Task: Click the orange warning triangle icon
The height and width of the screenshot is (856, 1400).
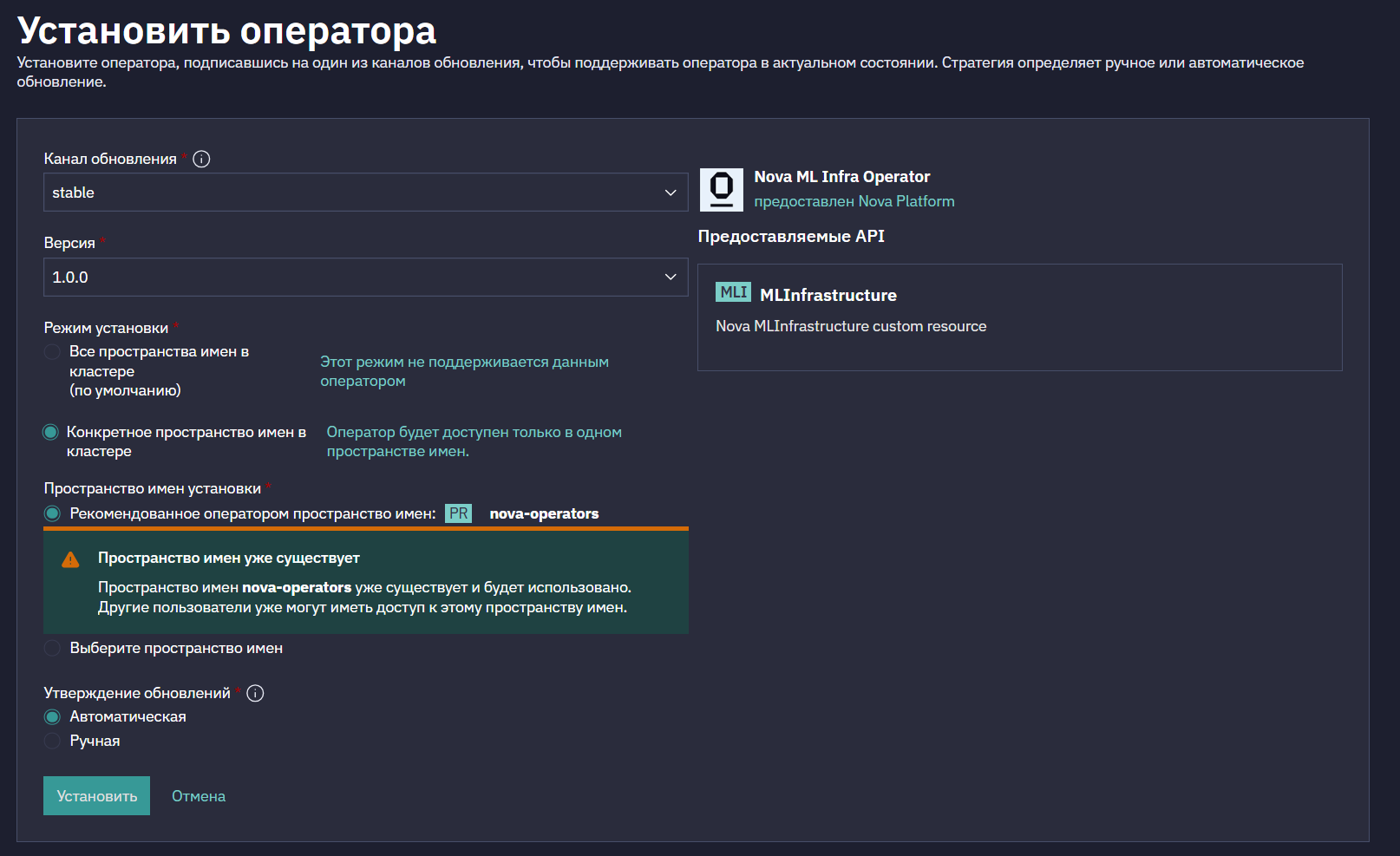Action: click(x=70, y=559)
